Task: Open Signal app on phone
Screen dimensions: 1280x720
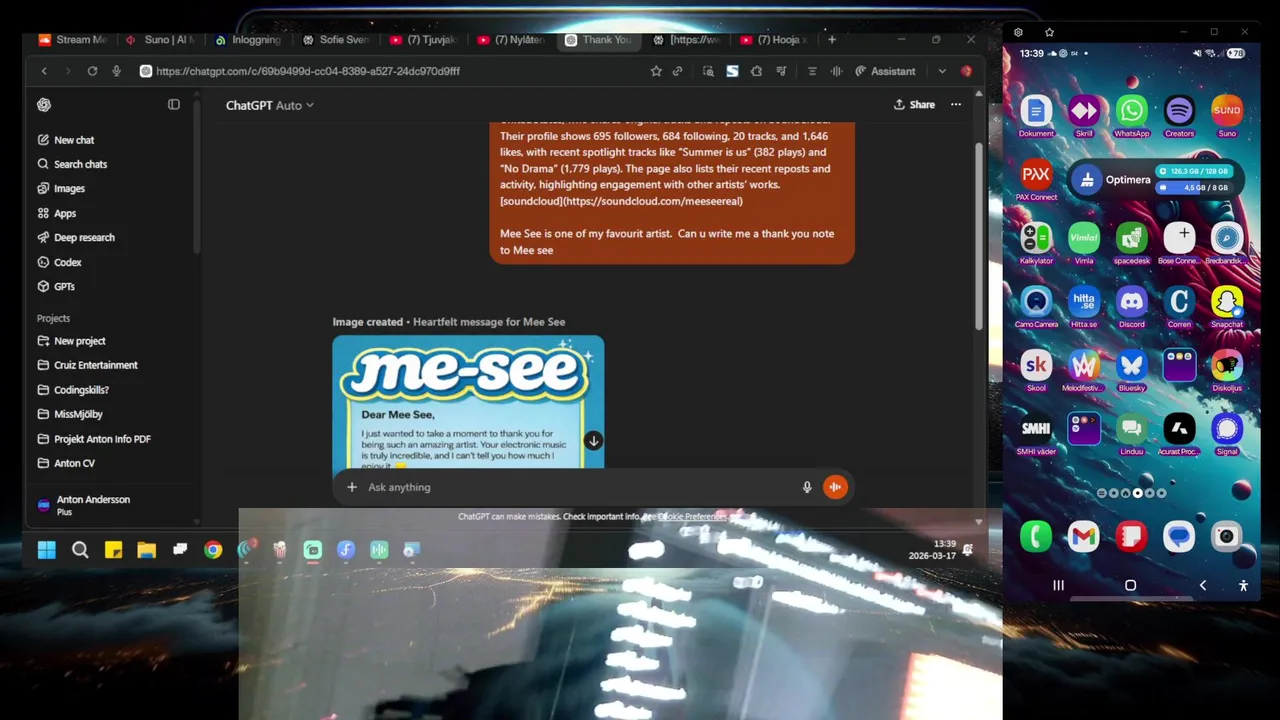Action: [1227, 434]
